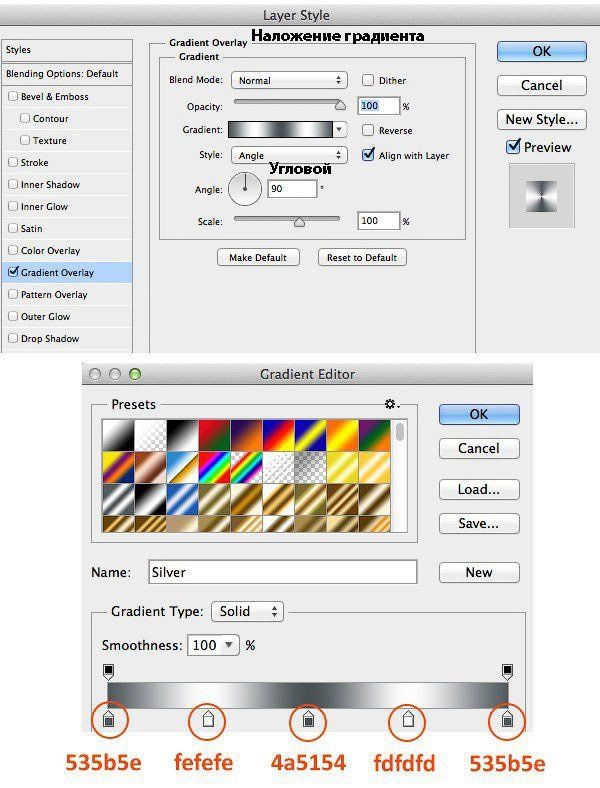This screenshot has height=788, width=600.
Task: Choose the blue-red-yellow gradient preset
Action: (279, 435)
